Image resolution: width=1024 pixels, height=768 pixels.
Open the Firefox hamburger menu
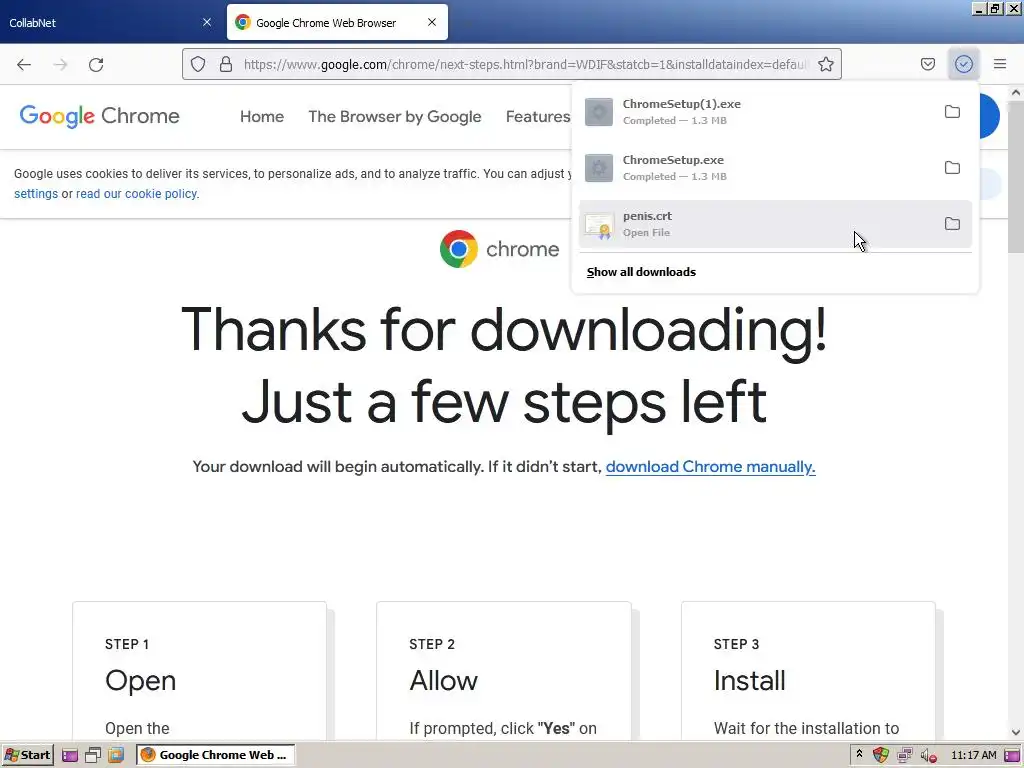coord(1000,64)
